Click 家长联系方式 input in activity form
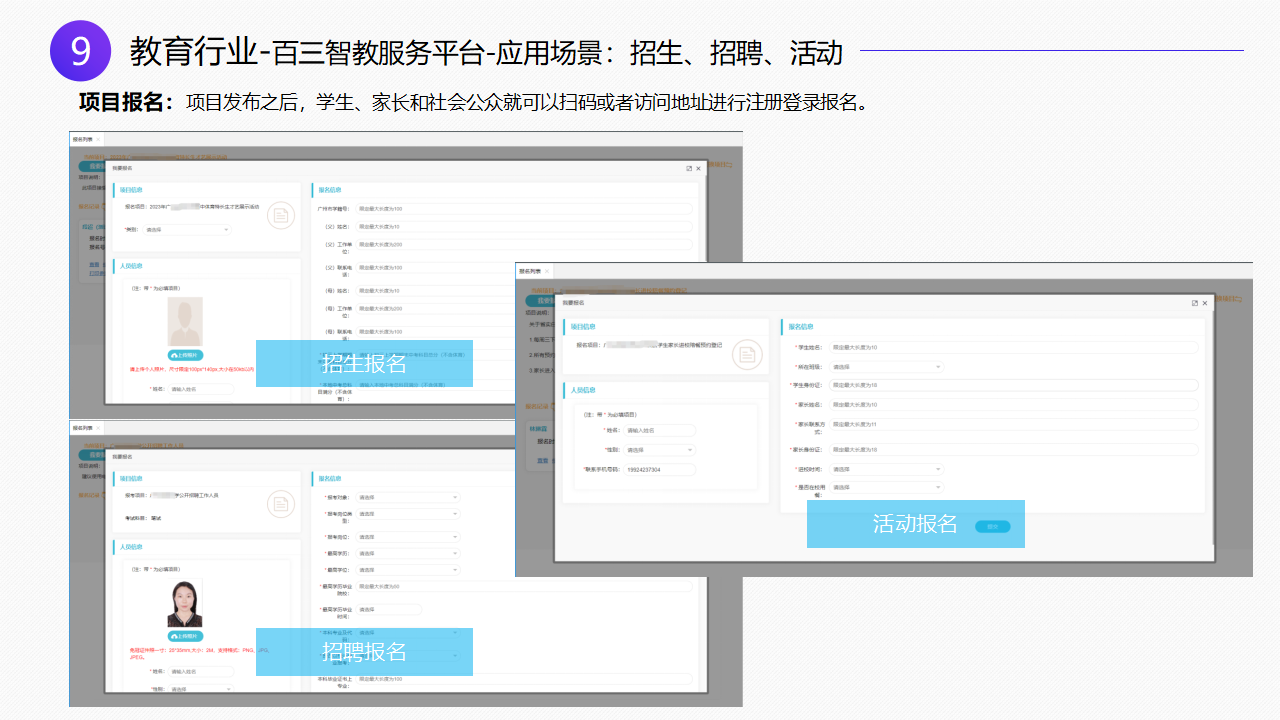Image resolution: width=1280 pixels, height=720 pixels. click(1014, 425)
